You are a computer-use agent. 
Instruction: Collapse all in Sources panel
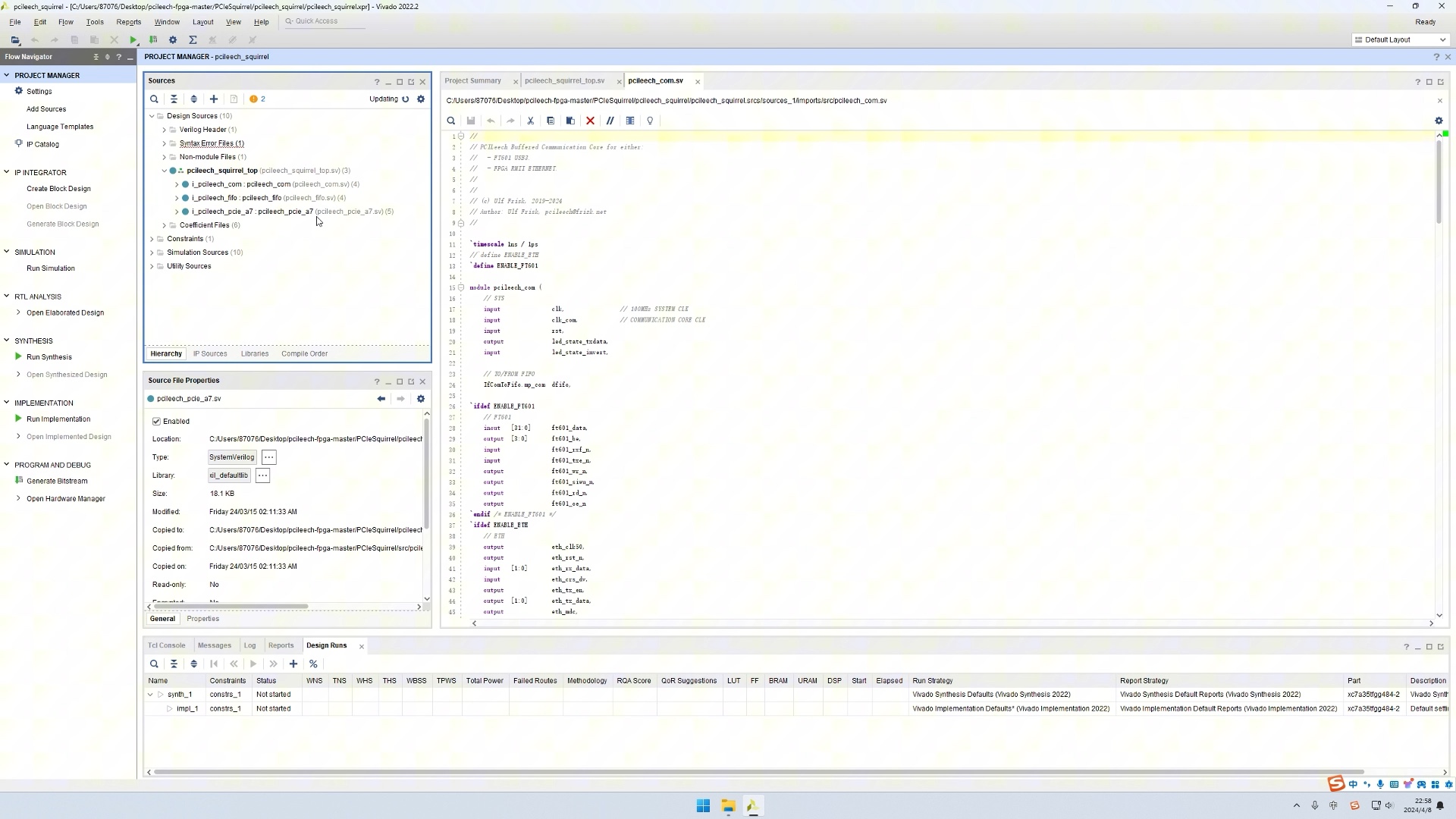pyautogui.click(x=174, y=99)
